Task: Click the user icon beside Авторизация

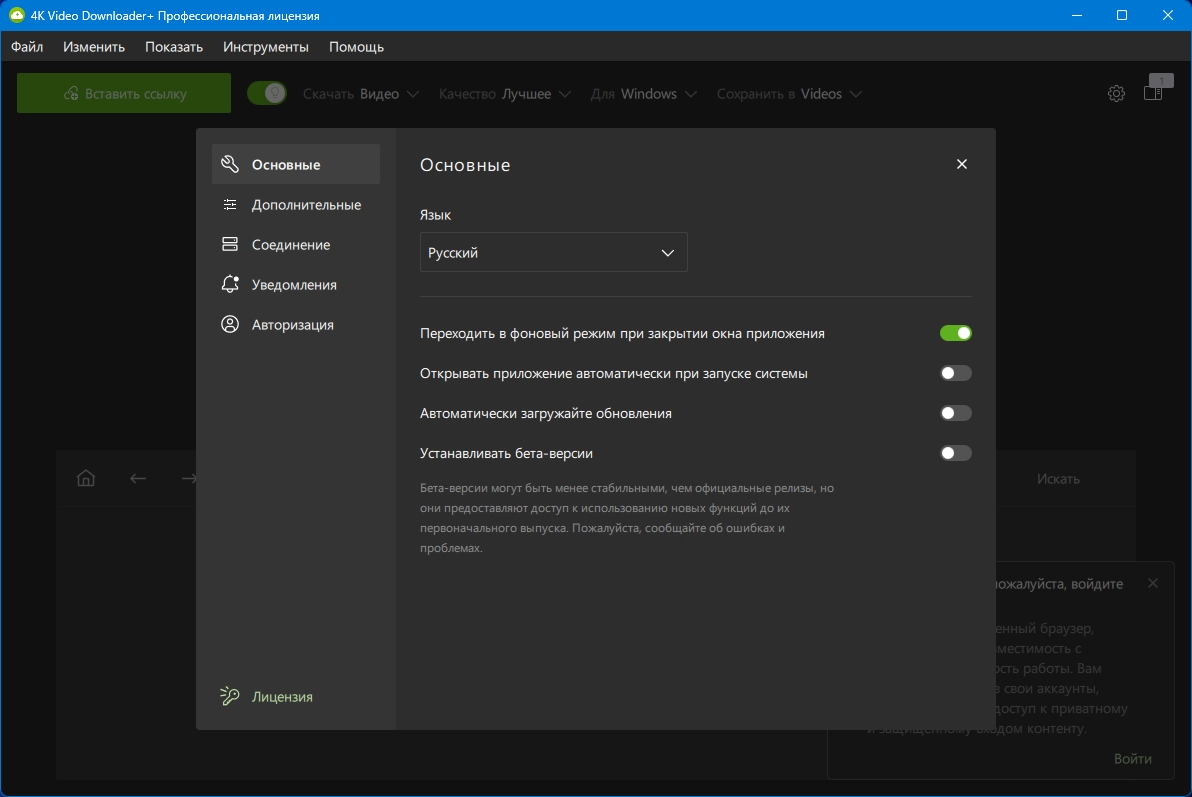Action: [x=230, y=325]
